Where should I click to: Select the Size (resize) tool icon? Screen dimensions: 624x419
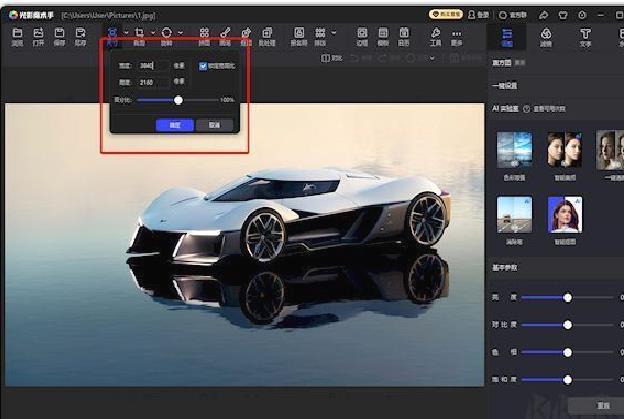(x=113, y=33)
